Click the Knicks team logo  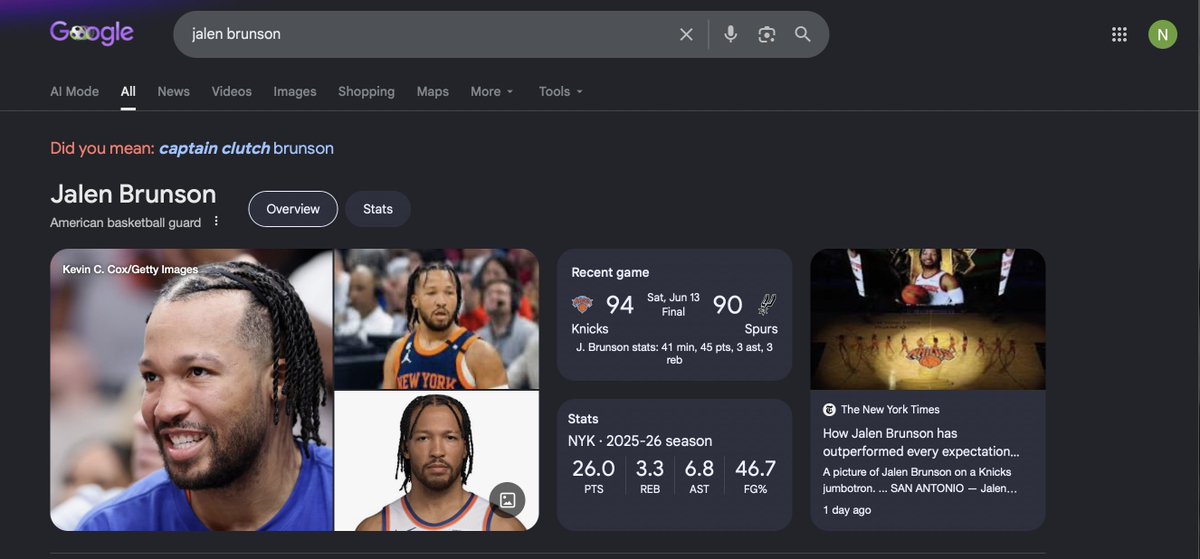(582, 305)
